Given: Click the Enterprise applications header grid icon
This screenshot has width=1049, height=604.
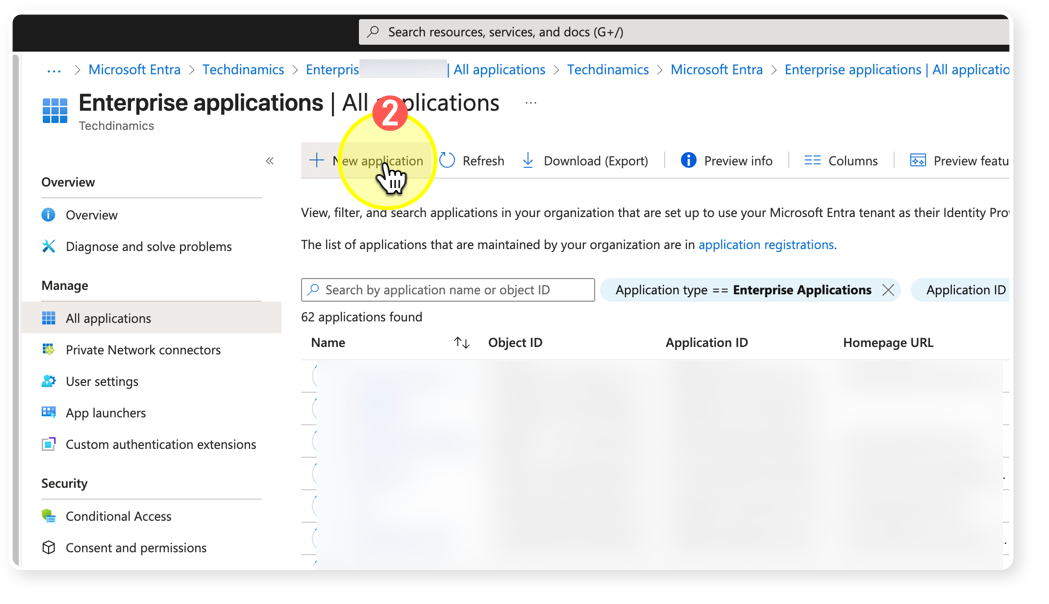Looking at the screenshot, I should pyautogui.click(x=55, y=110).
